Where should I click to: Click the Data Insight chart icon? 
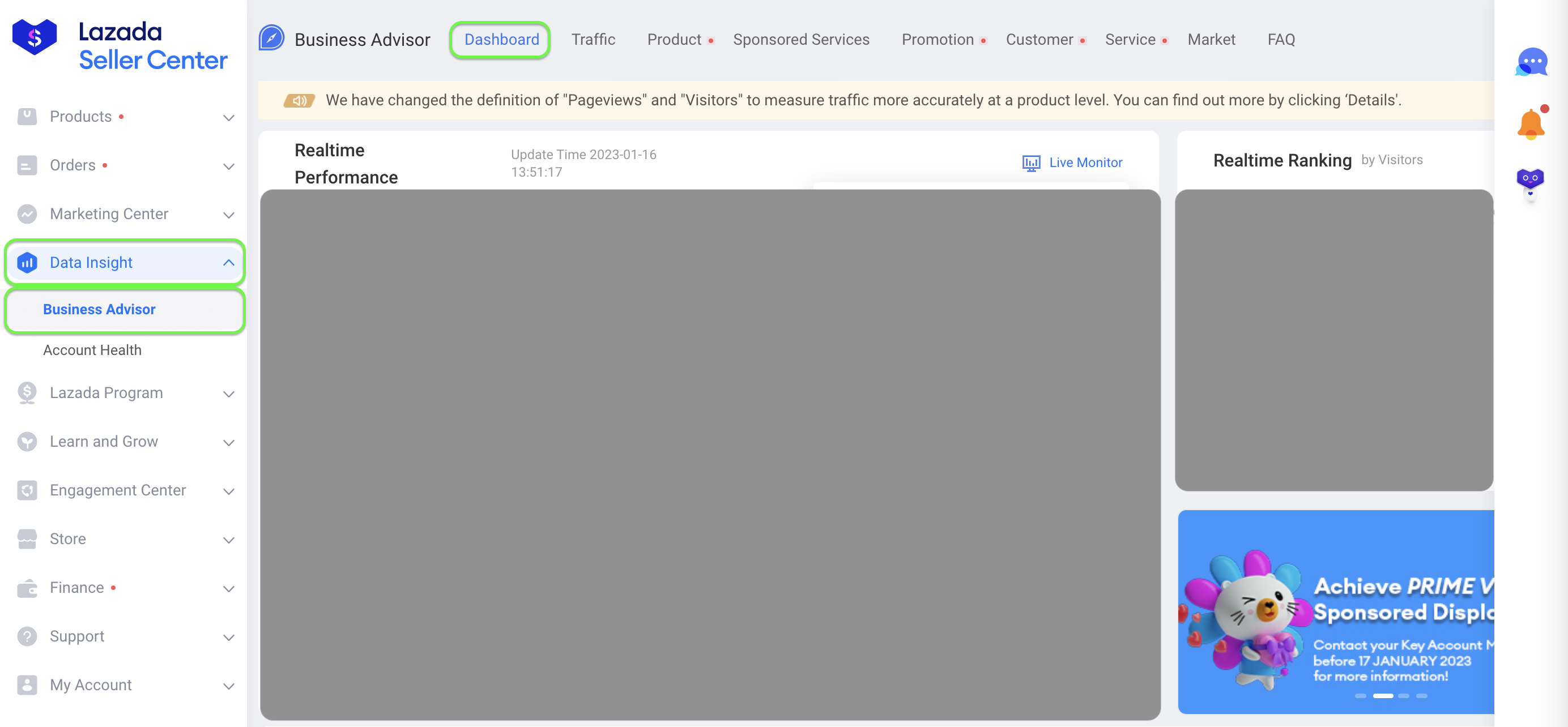coord(27,262)
